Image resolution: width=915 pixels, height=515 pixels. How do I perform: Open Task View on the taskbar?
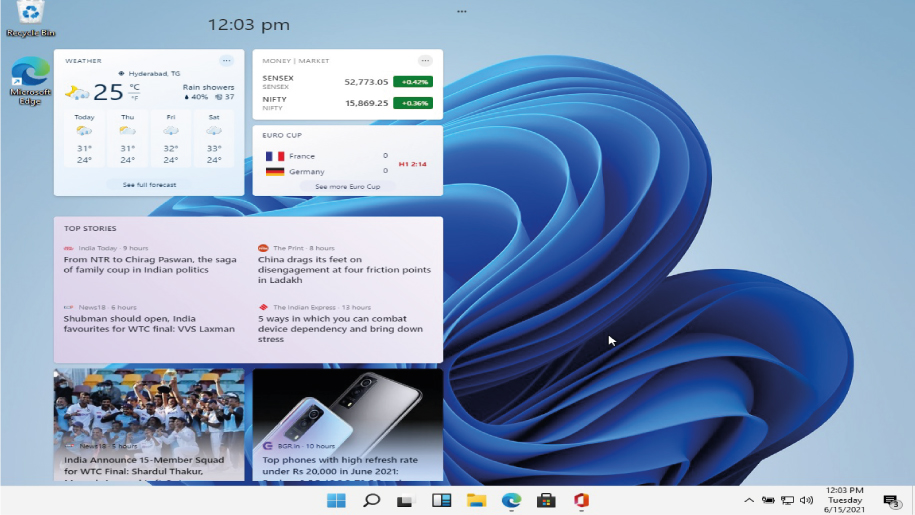[406, 500]
